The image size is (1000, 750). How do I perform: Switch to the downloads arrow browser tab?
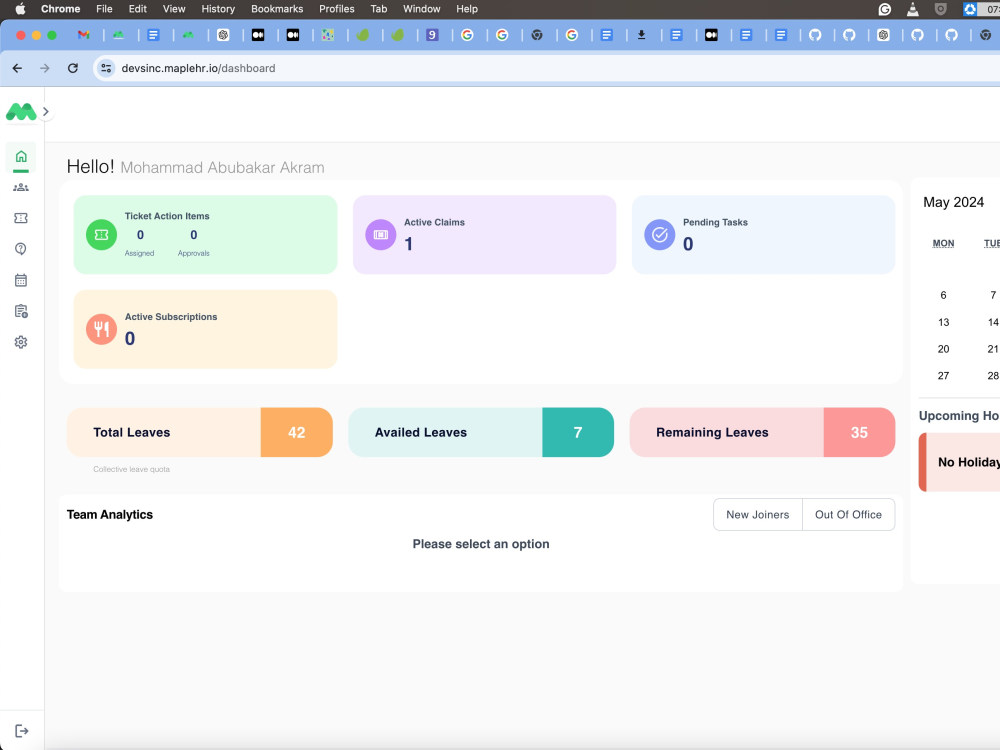pos(642,35)
